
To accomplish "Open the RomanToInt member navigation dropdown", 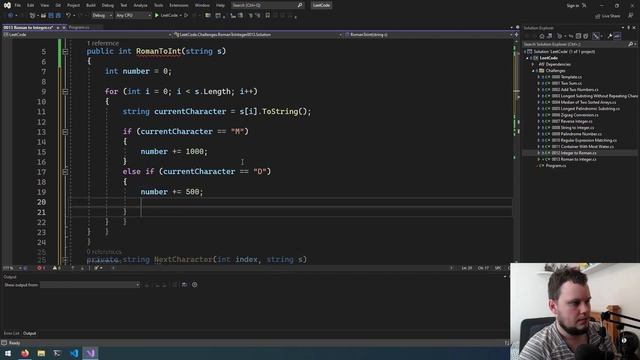I will 428,35.
